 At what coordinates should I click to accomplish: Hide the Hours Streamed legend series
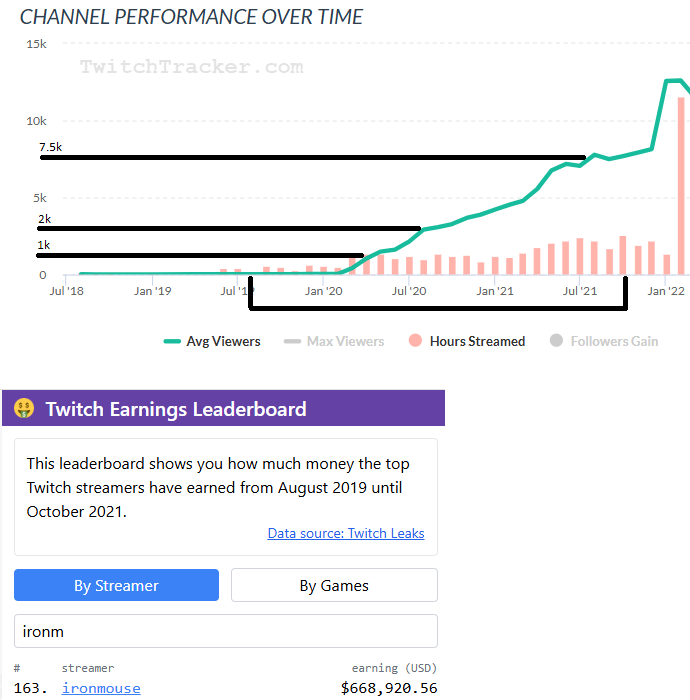point(466,341)
